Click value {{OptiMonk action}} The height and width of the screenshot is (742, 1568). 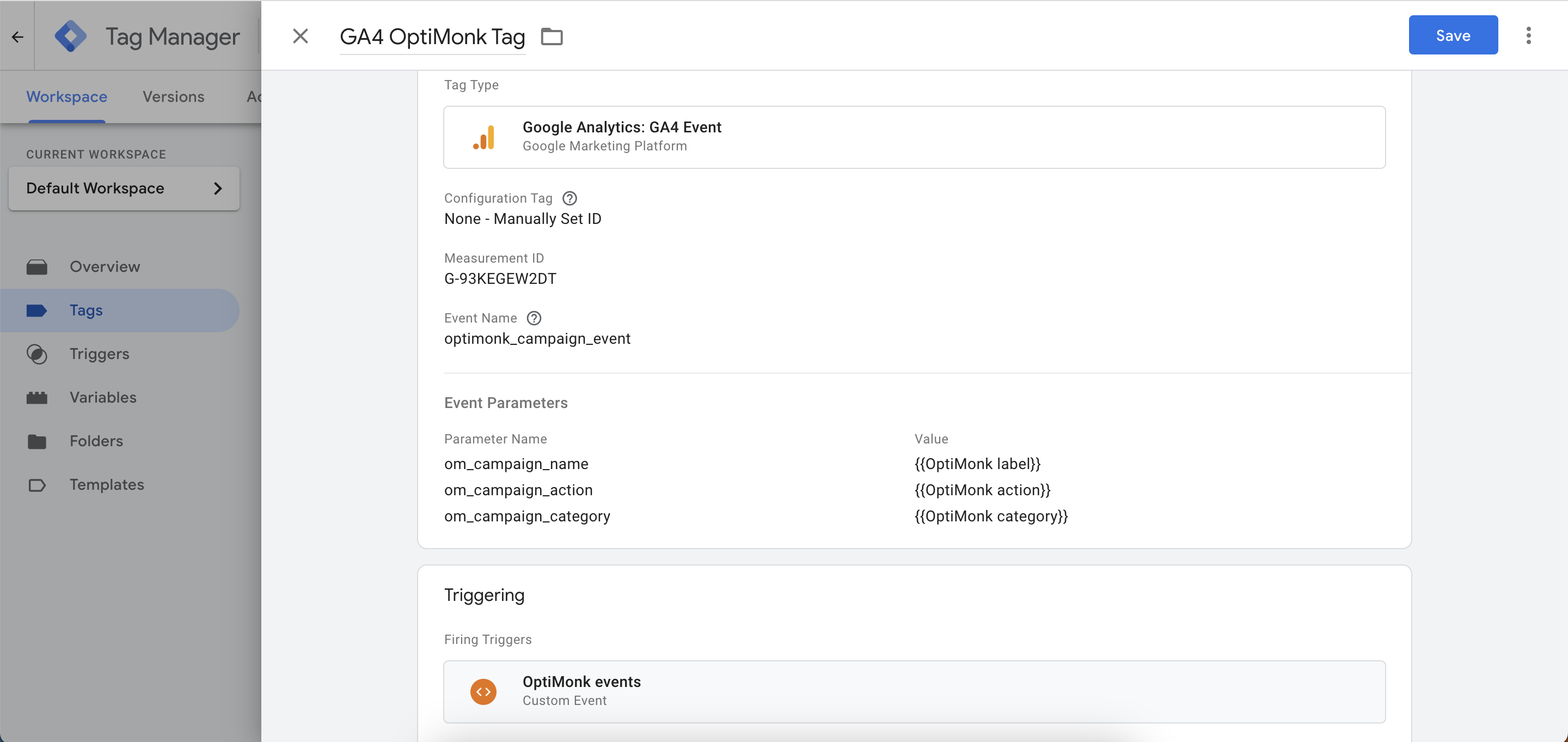(982, 490)
